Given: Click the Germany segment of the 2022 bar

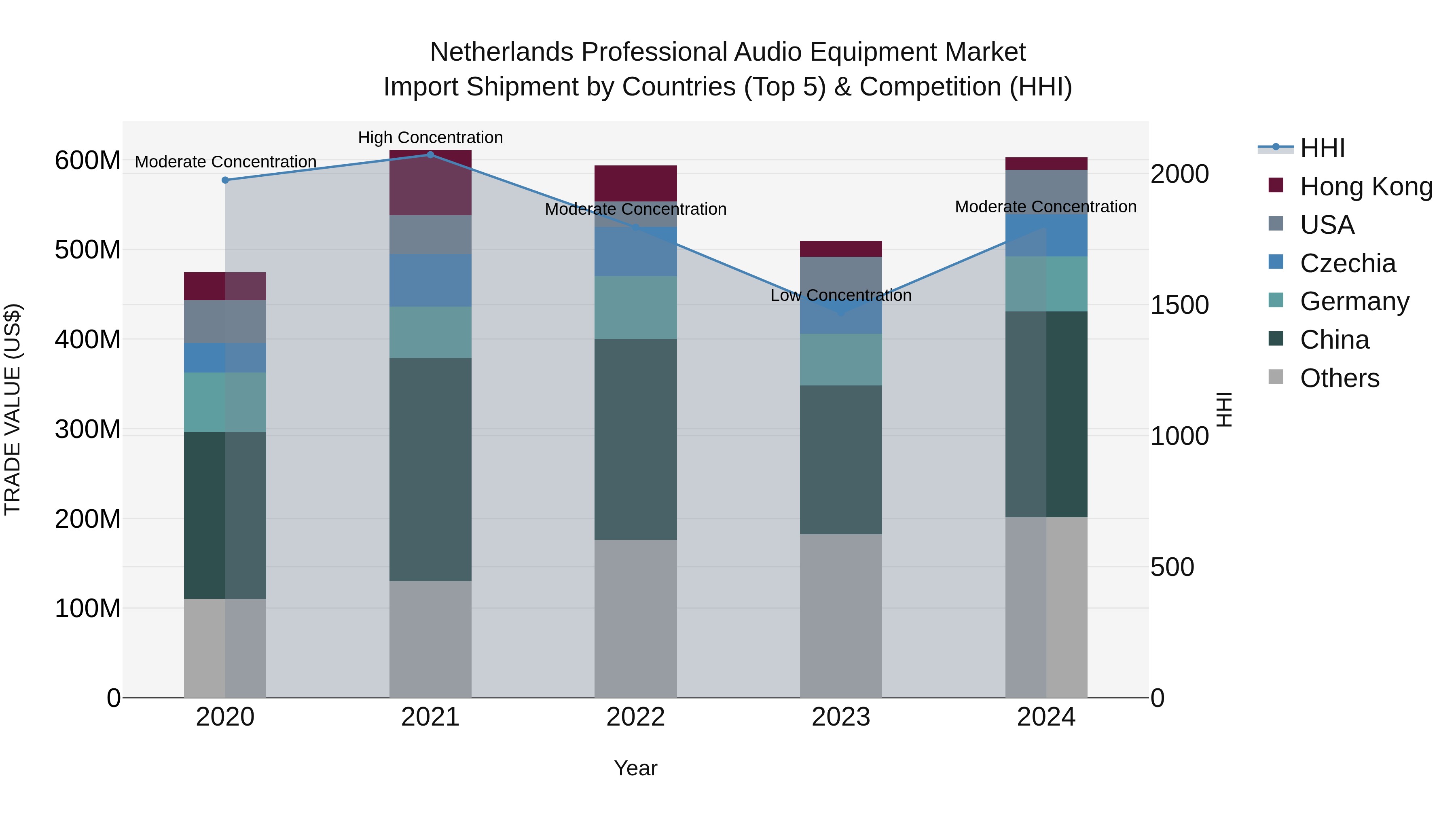Looking at the screenshot, I should pos(636,307).
